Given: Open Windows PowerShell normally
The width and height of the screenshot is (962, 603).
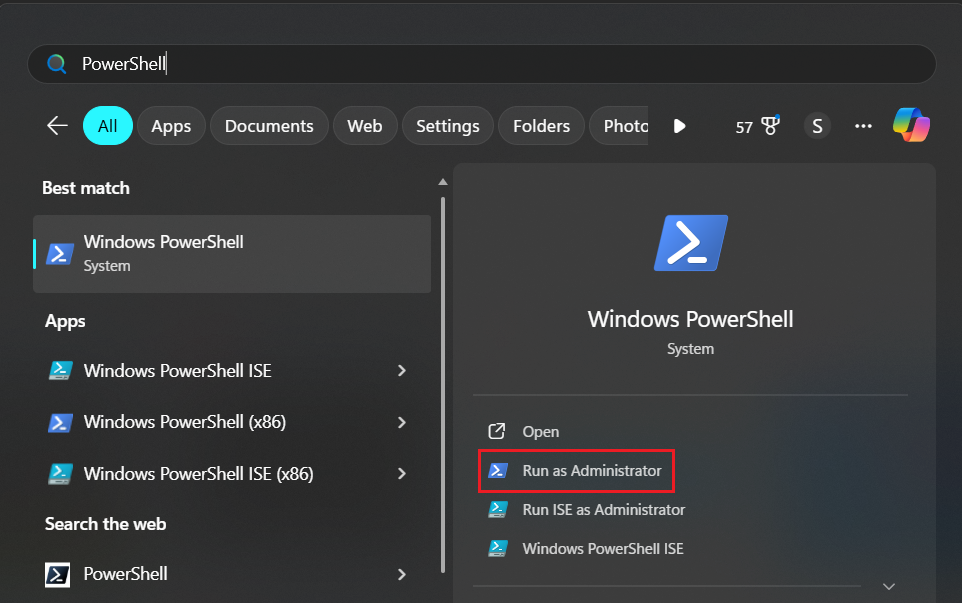Looking at the screenshot, I should tap(540, 431).
